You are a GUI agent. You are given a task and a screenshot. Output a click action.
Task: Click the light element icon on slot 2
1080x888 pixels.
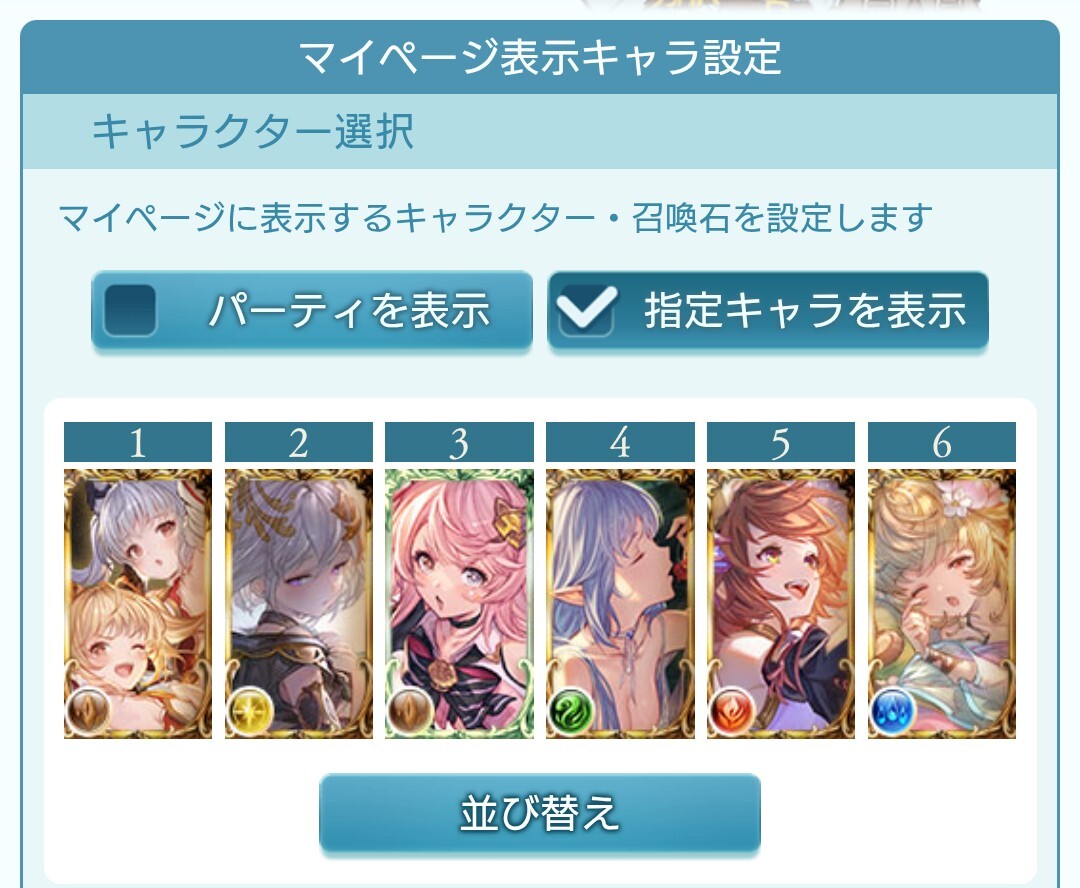(x=249, y=710)
